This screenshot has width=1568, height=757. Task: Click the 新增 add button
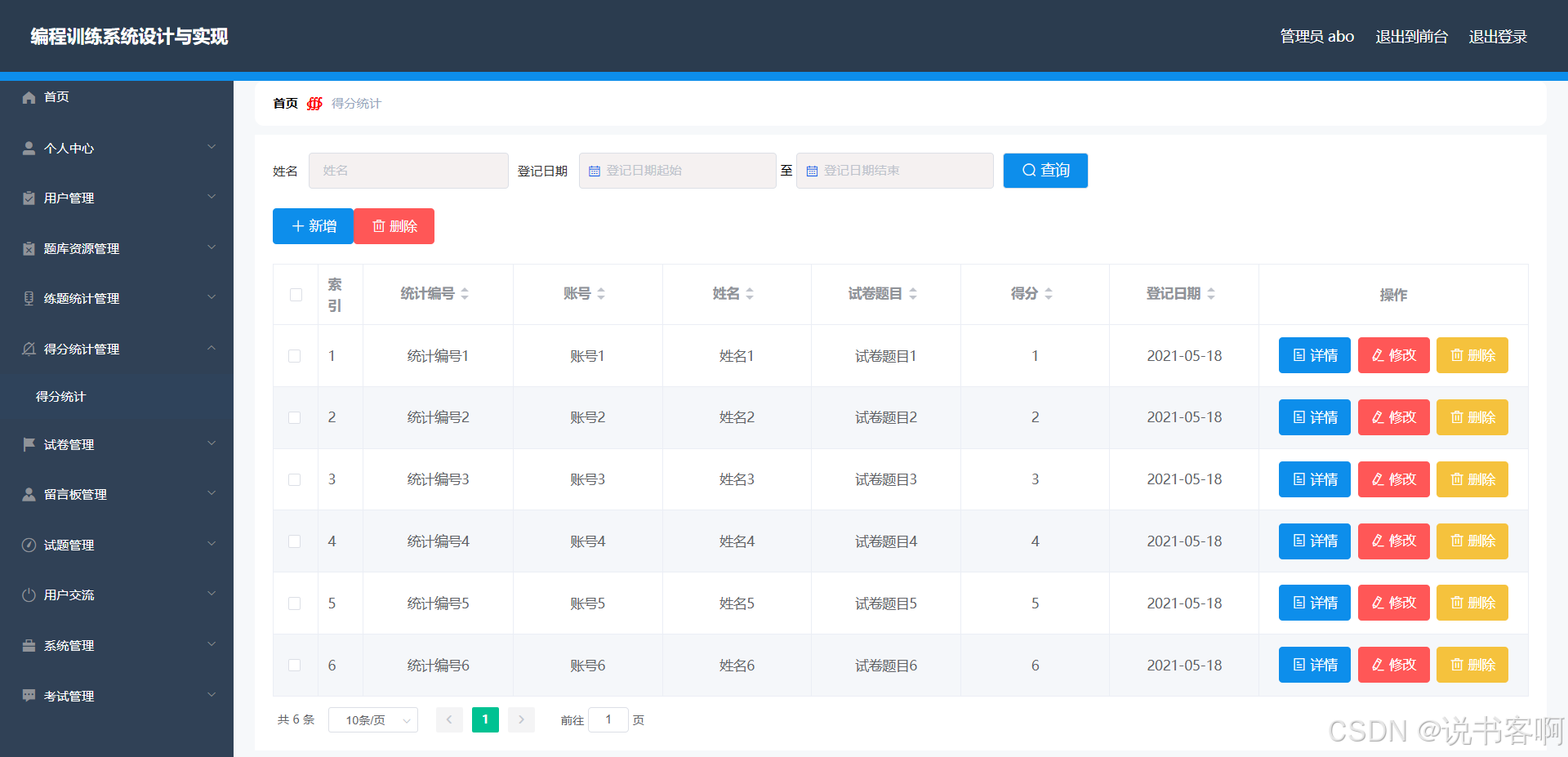point(313,226)
